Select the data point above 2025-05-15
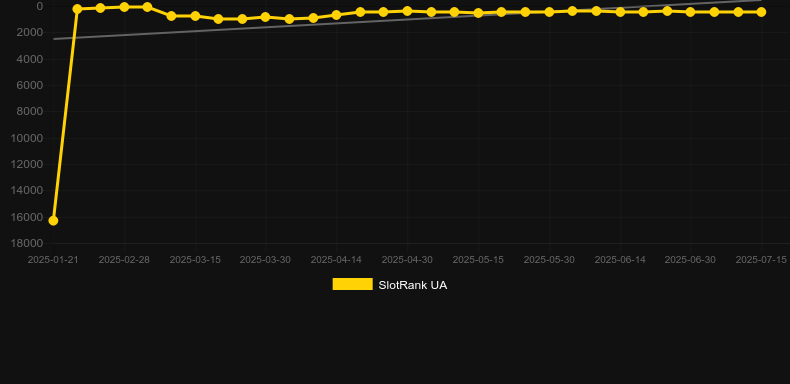The width and height of the screenshot is (790, 384). 478,13
